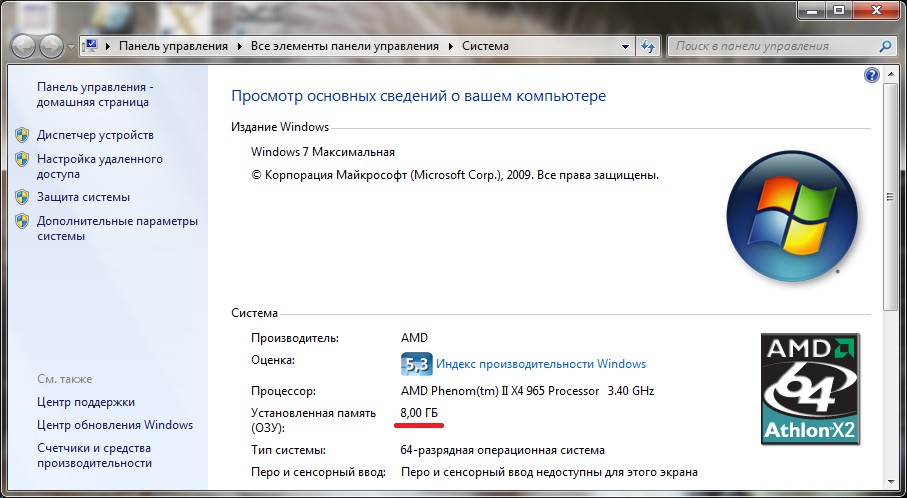Click vertical scrollbar up arrow
The height and width of the screenshot is (498, 907).
click(x=890, y=74)
